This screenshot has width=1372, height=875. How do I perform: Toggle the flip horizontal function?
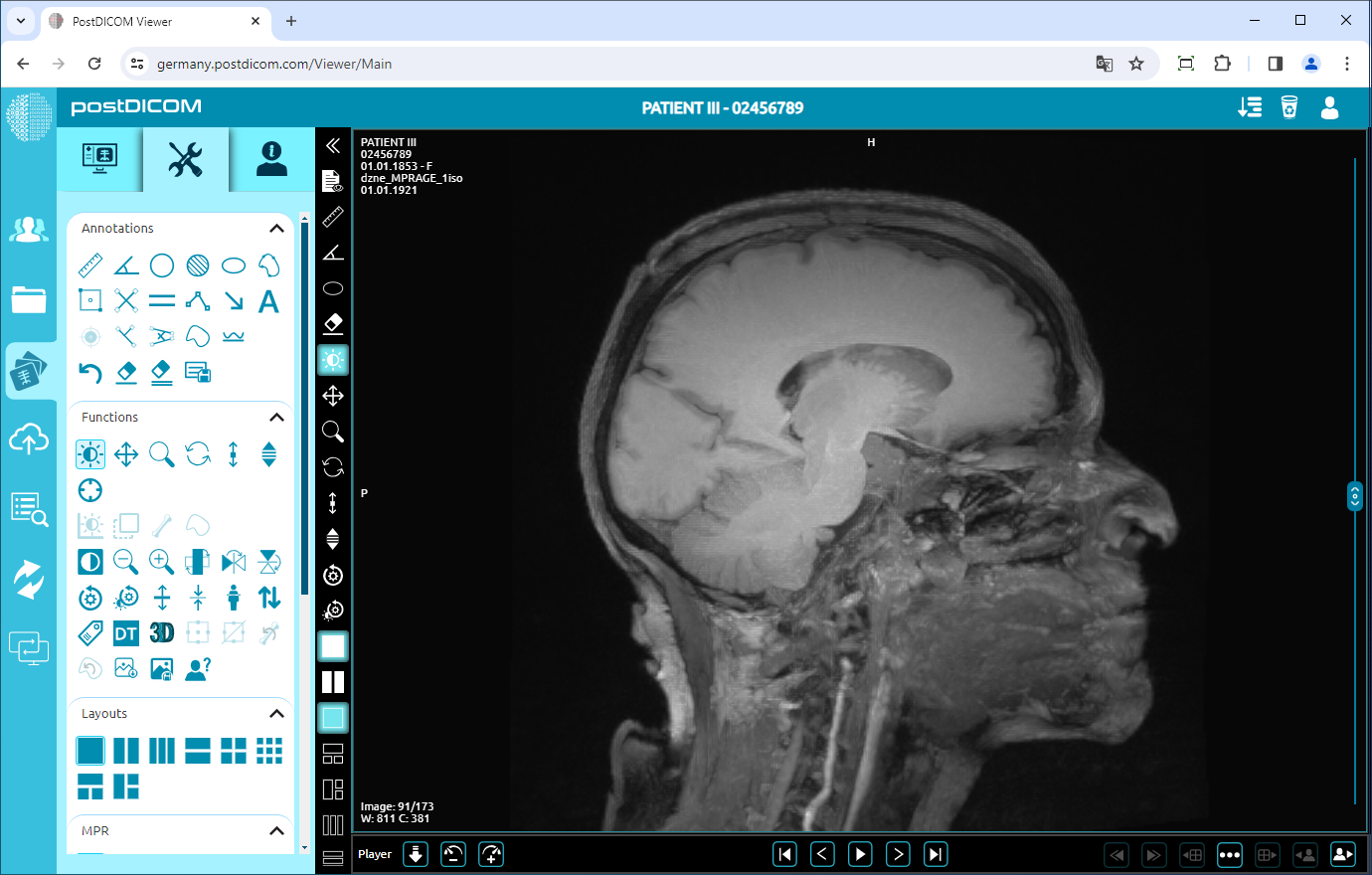(233, 562)
